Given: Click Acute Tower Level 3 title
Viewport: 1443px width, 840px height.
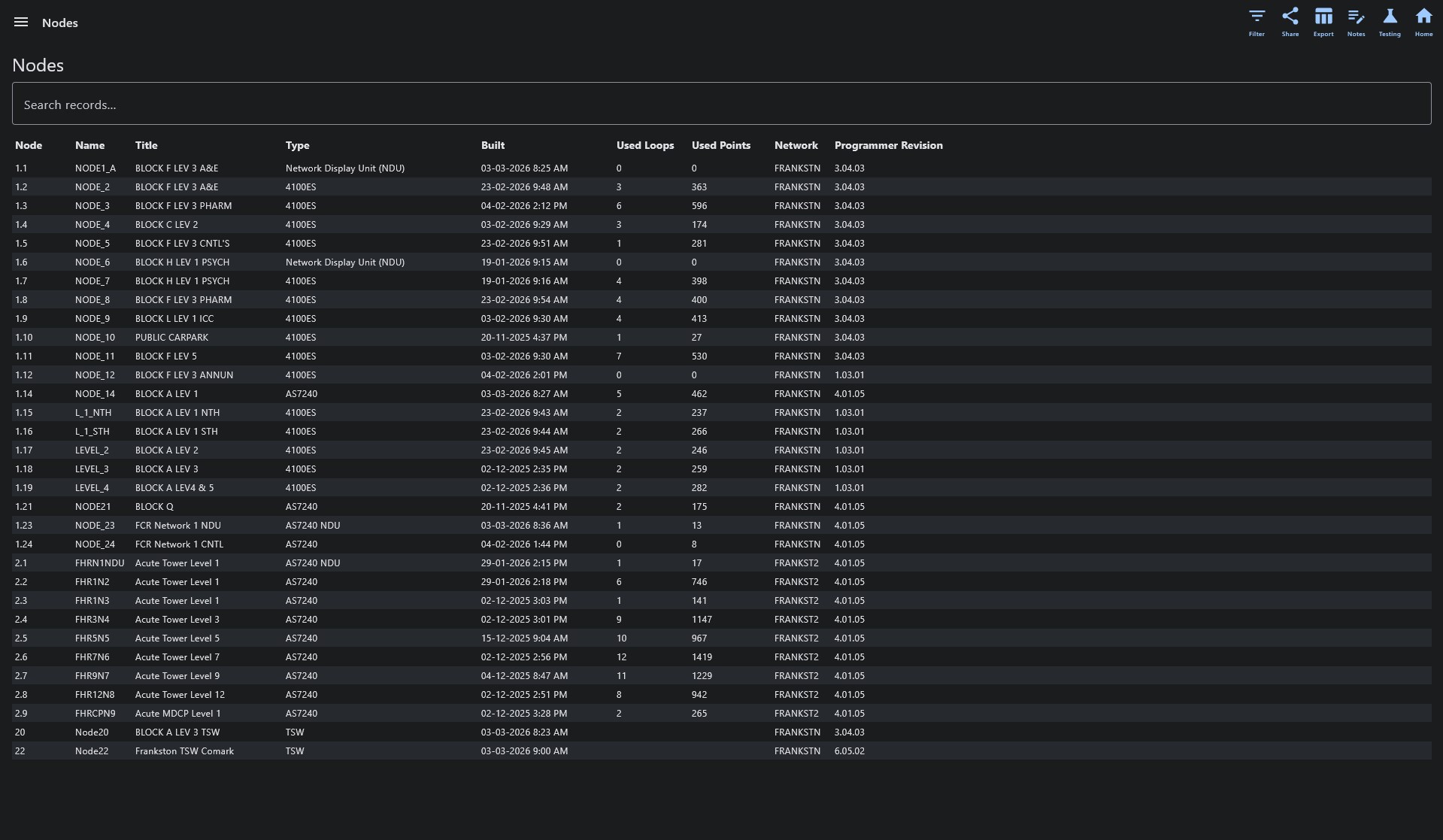Looking at the screenshot, I should point(177,620).
